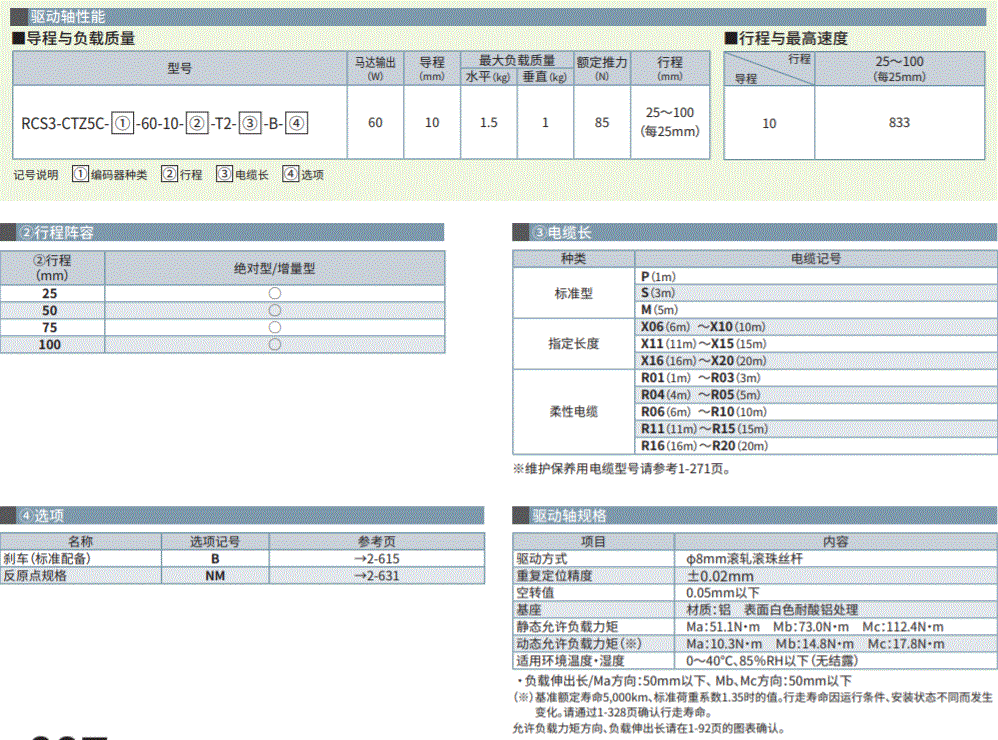Viewport: 998px width, 740px height.
Task: Select the 75 stroke row
Action: tap(223, 328)
